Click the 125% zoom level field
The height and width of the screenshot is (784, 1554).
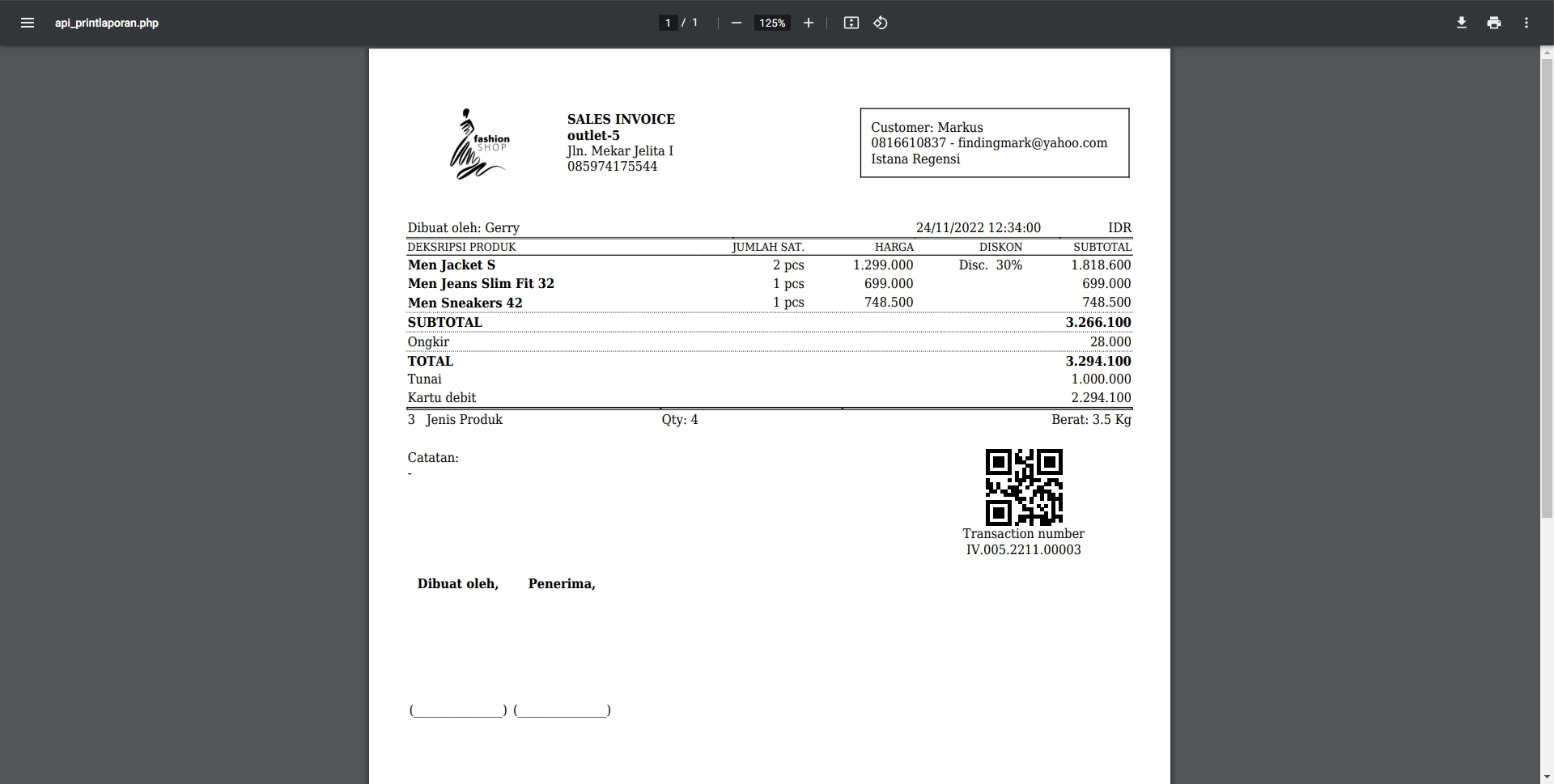tap(771, 23)
